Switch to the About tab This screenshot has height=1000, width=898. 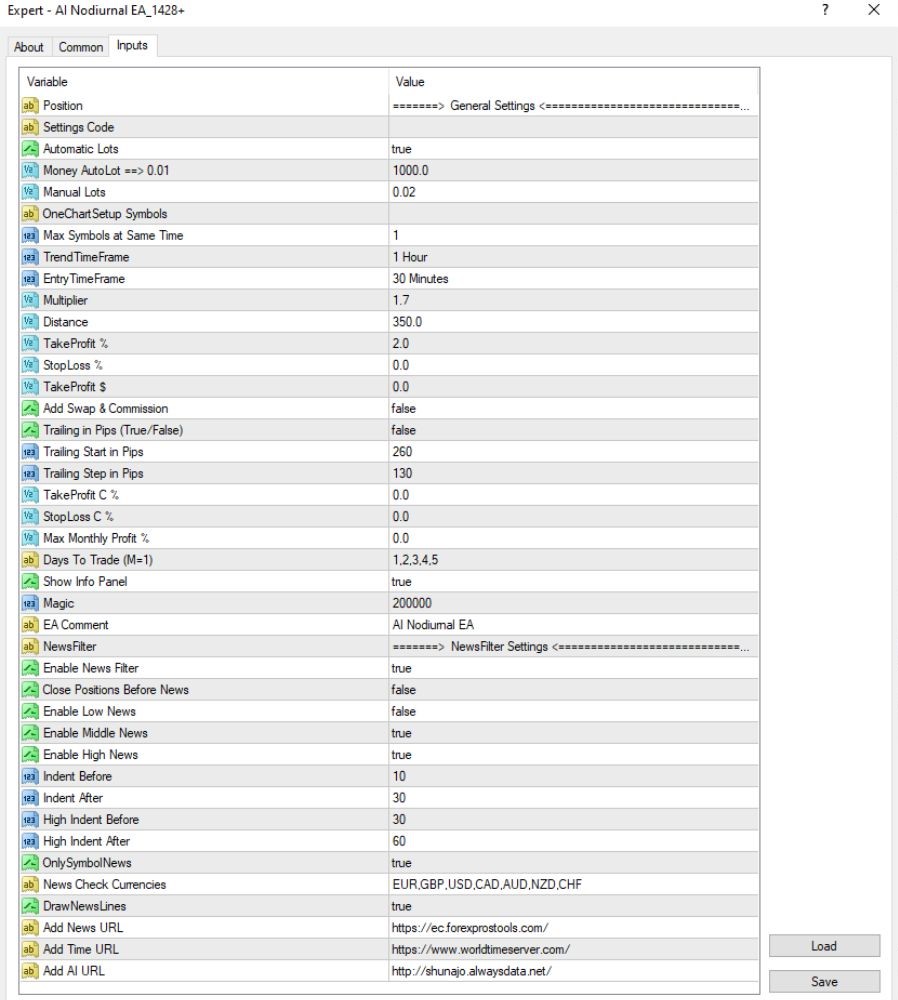point(29,47)
